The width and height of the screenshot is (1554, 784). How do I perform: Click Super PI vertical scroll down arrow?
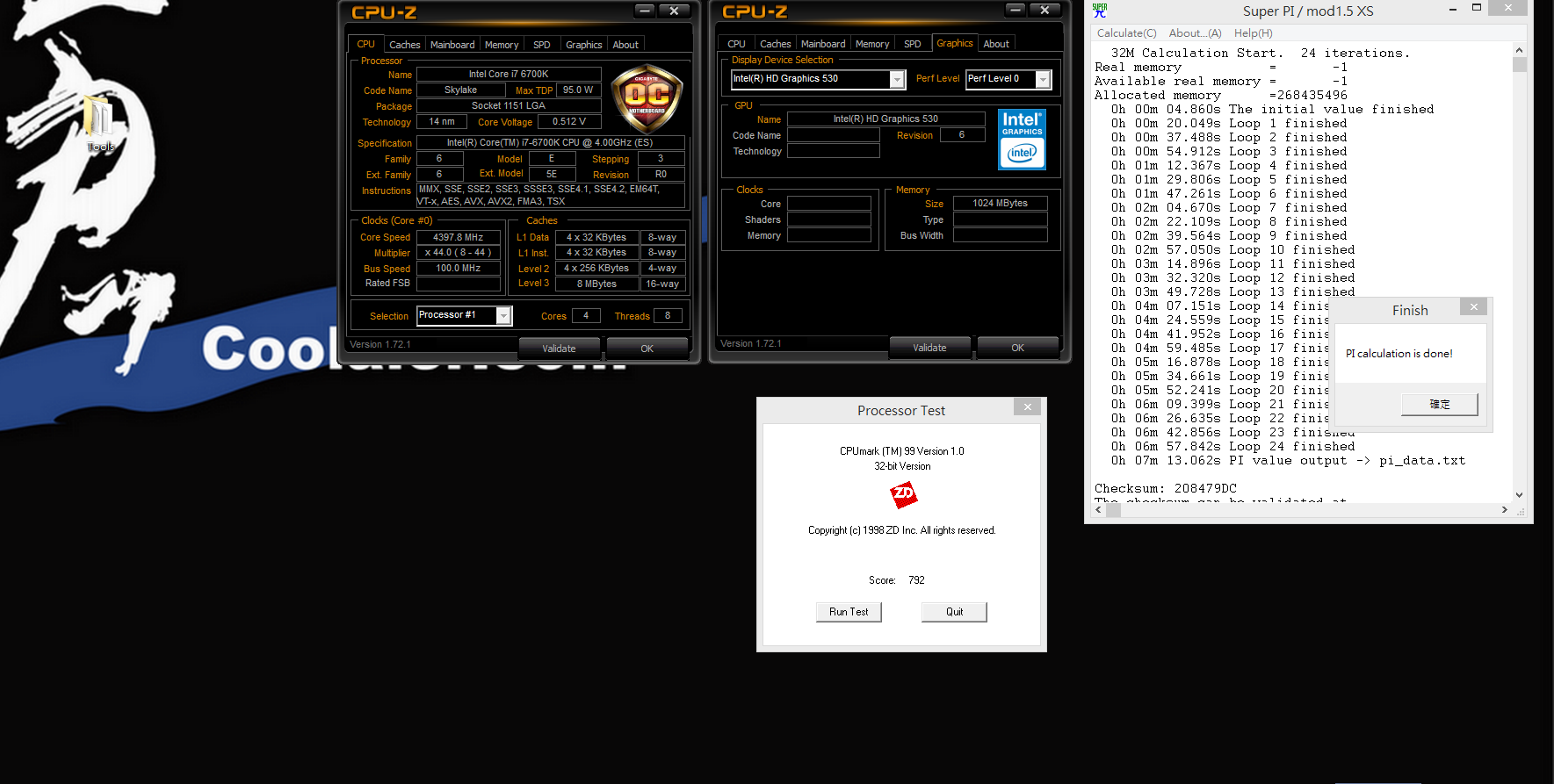1520,495
